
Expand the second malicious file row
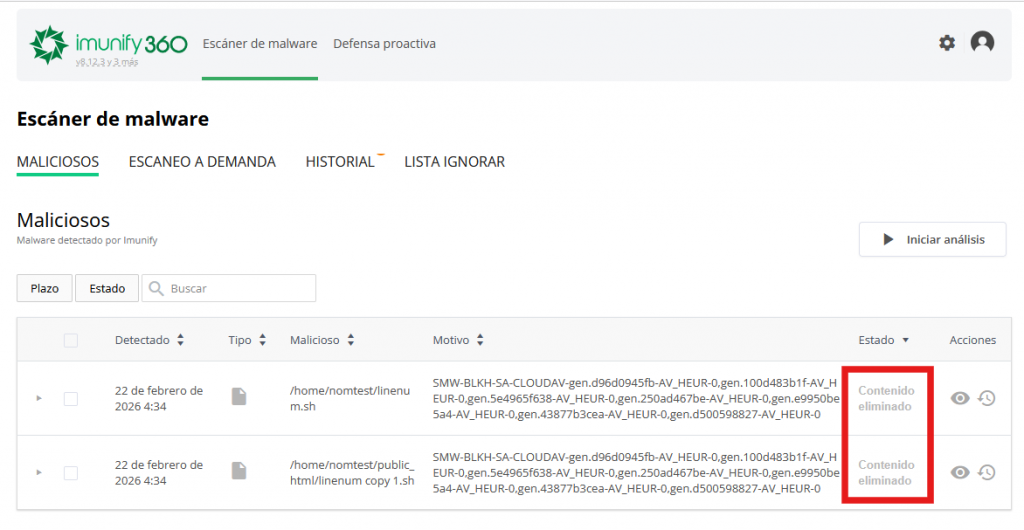coord(39,472)
